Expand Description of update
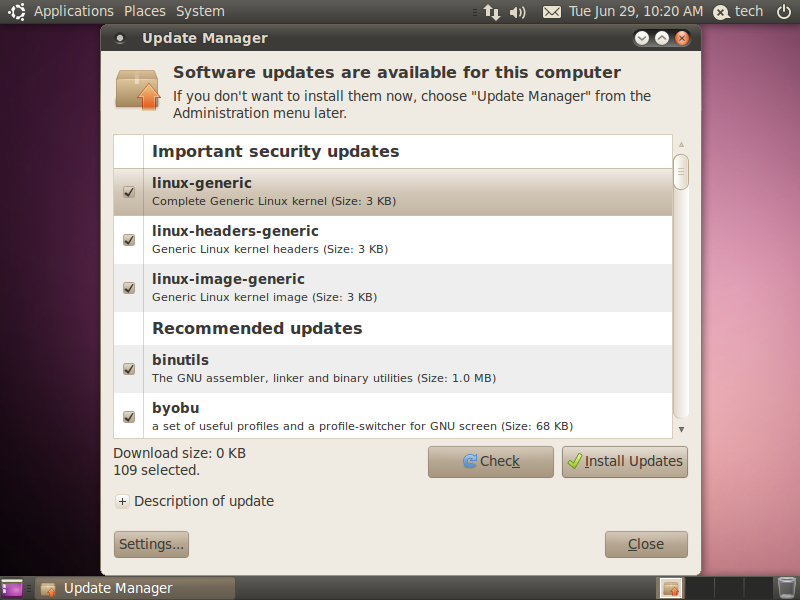800x600 pixels. [x=122, y=502]
